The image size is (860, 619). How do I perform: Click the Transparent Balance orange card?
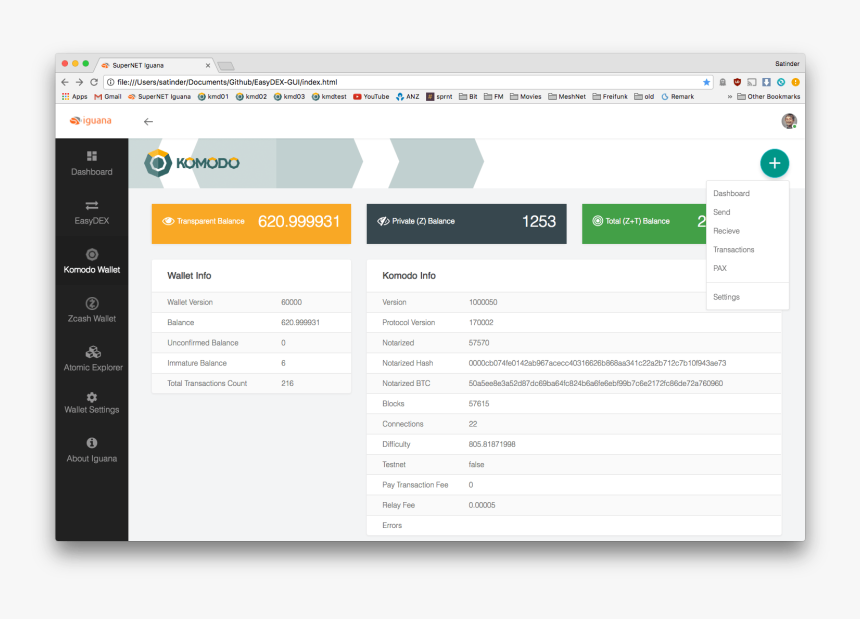coord(251,221)
